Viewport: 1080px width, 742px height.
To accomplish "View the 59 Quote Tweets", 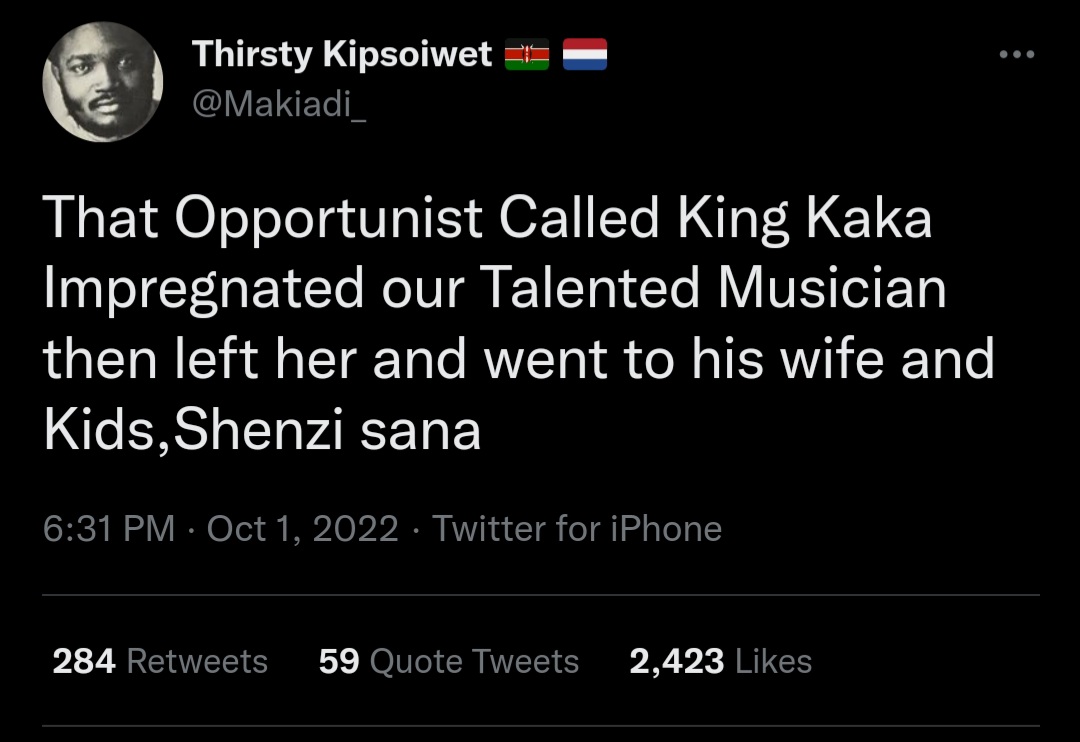I will click(448, 661).
